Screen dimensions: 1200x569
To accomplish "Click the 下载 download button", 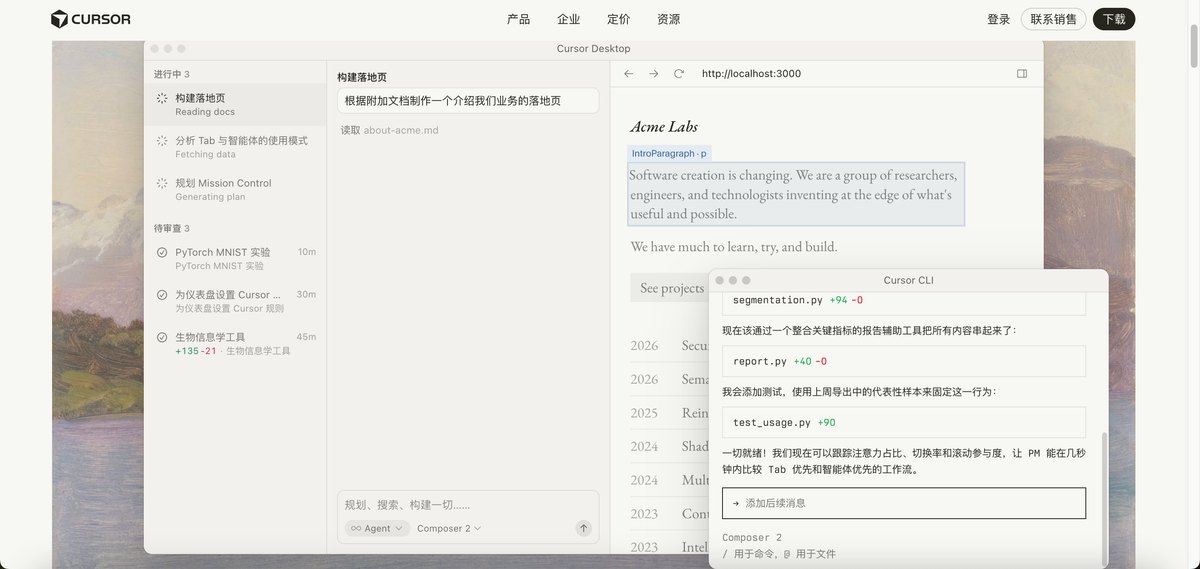I will click(1114, 19).
